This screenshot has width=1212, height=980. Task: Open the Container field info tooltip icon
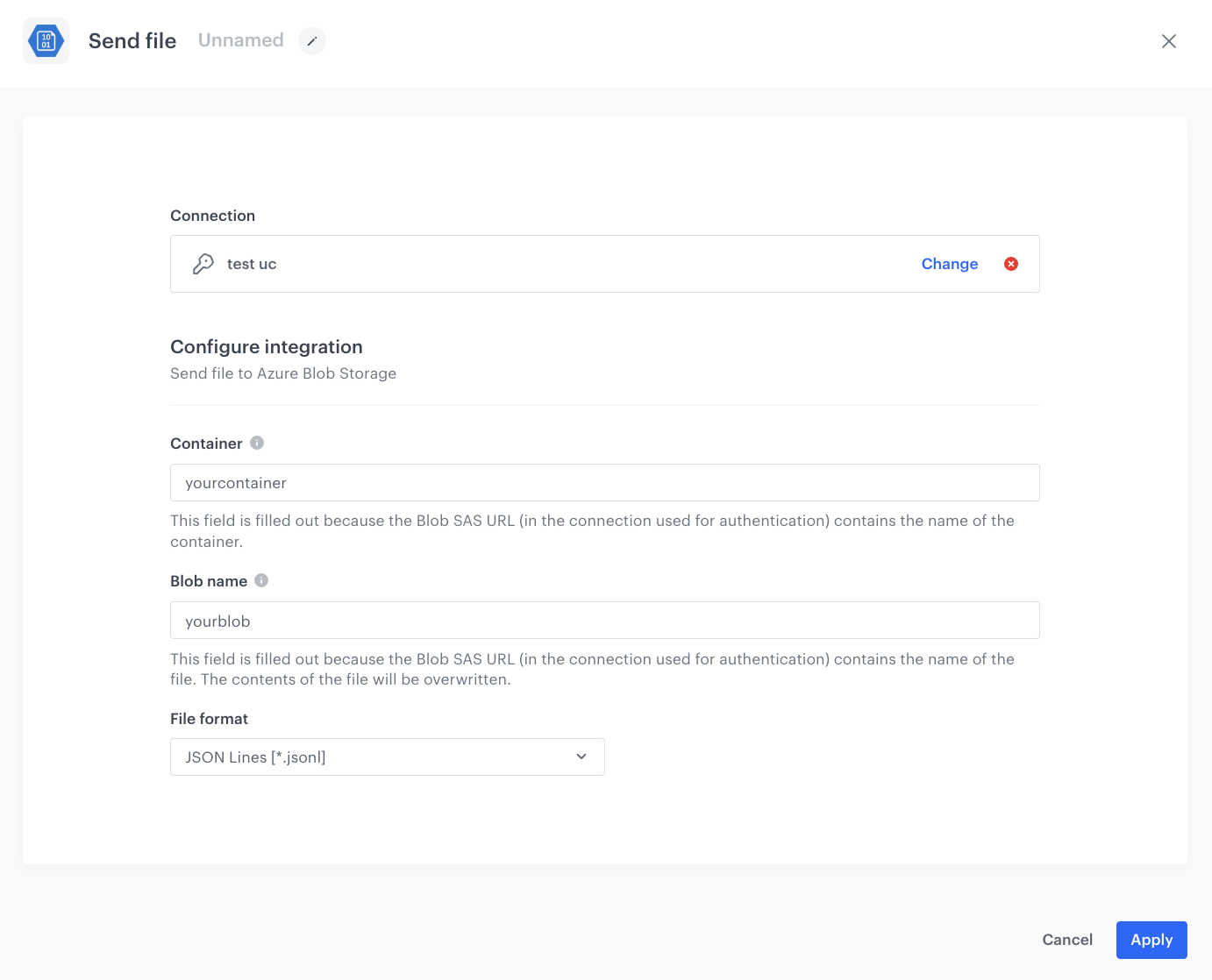coord(256,443)
